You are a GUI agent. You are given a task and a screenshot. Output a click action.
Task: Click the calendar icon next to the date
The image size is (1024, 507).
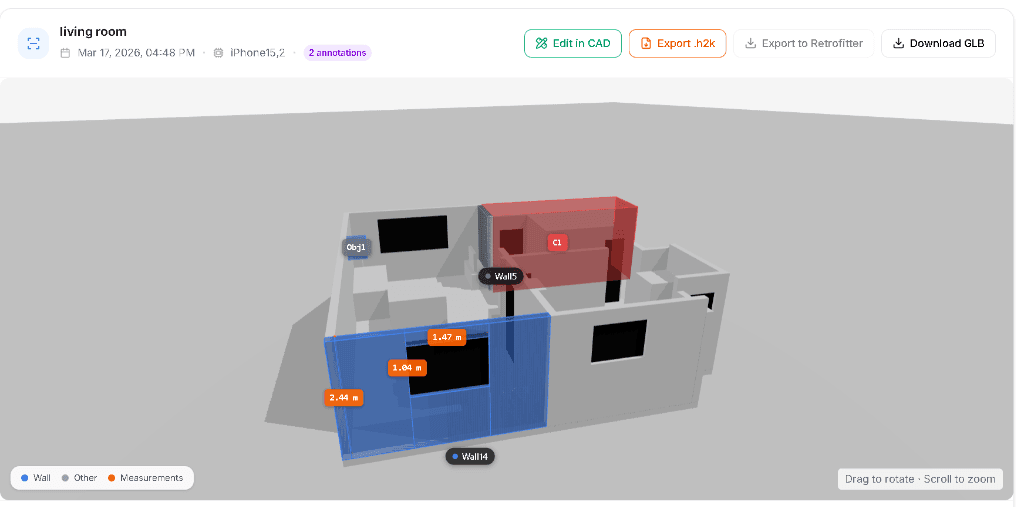click(65, 53)
